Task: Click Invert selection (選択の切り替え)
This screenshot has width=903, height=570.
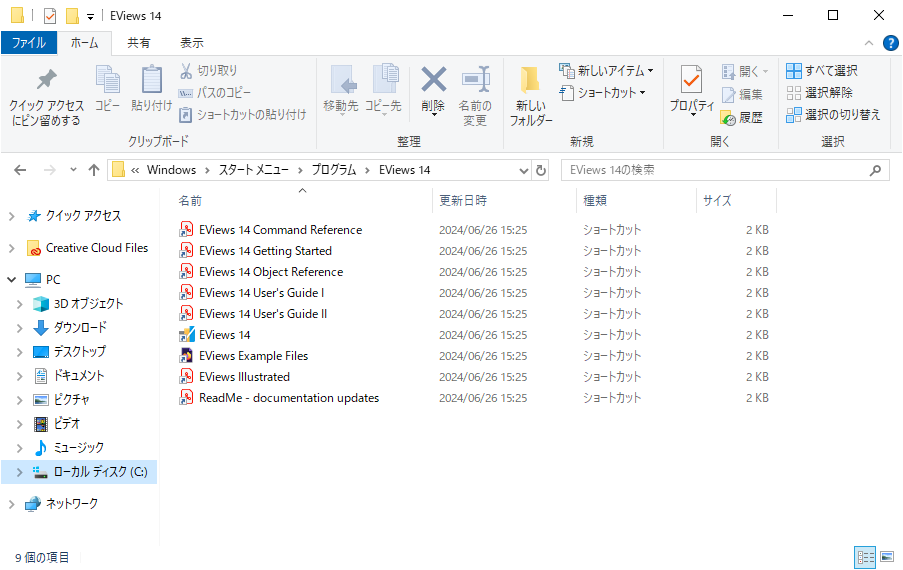Action: (833, 115)
